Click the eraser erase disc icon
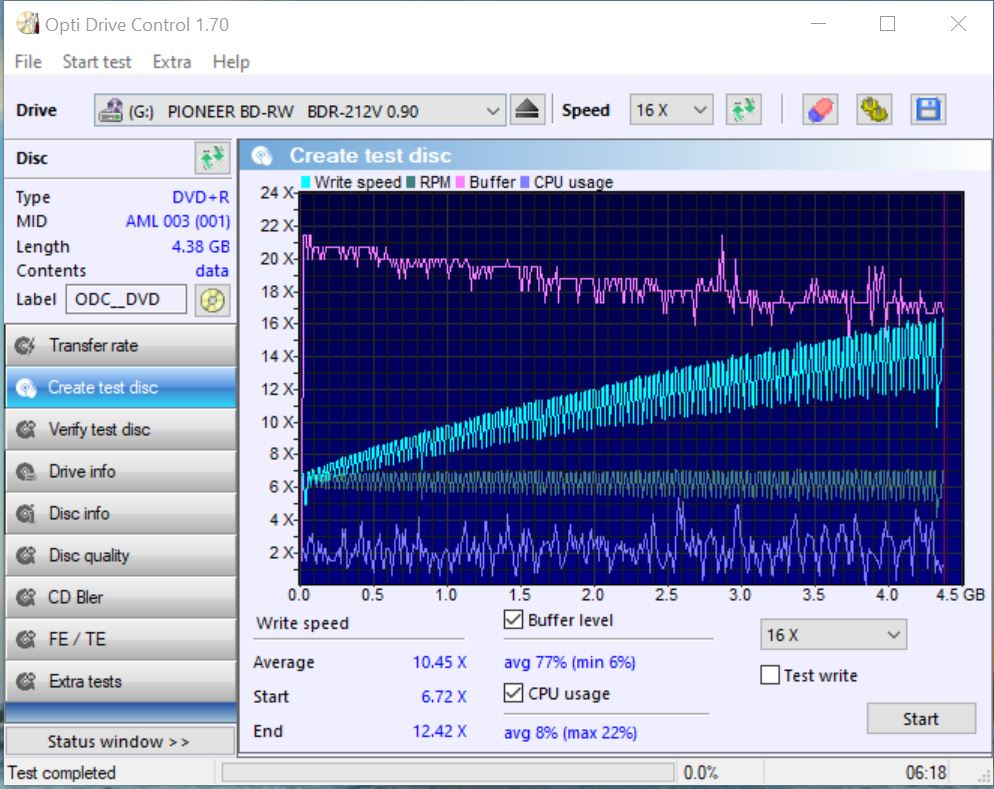This screenshot has height=789, width=994. (820, 110)
